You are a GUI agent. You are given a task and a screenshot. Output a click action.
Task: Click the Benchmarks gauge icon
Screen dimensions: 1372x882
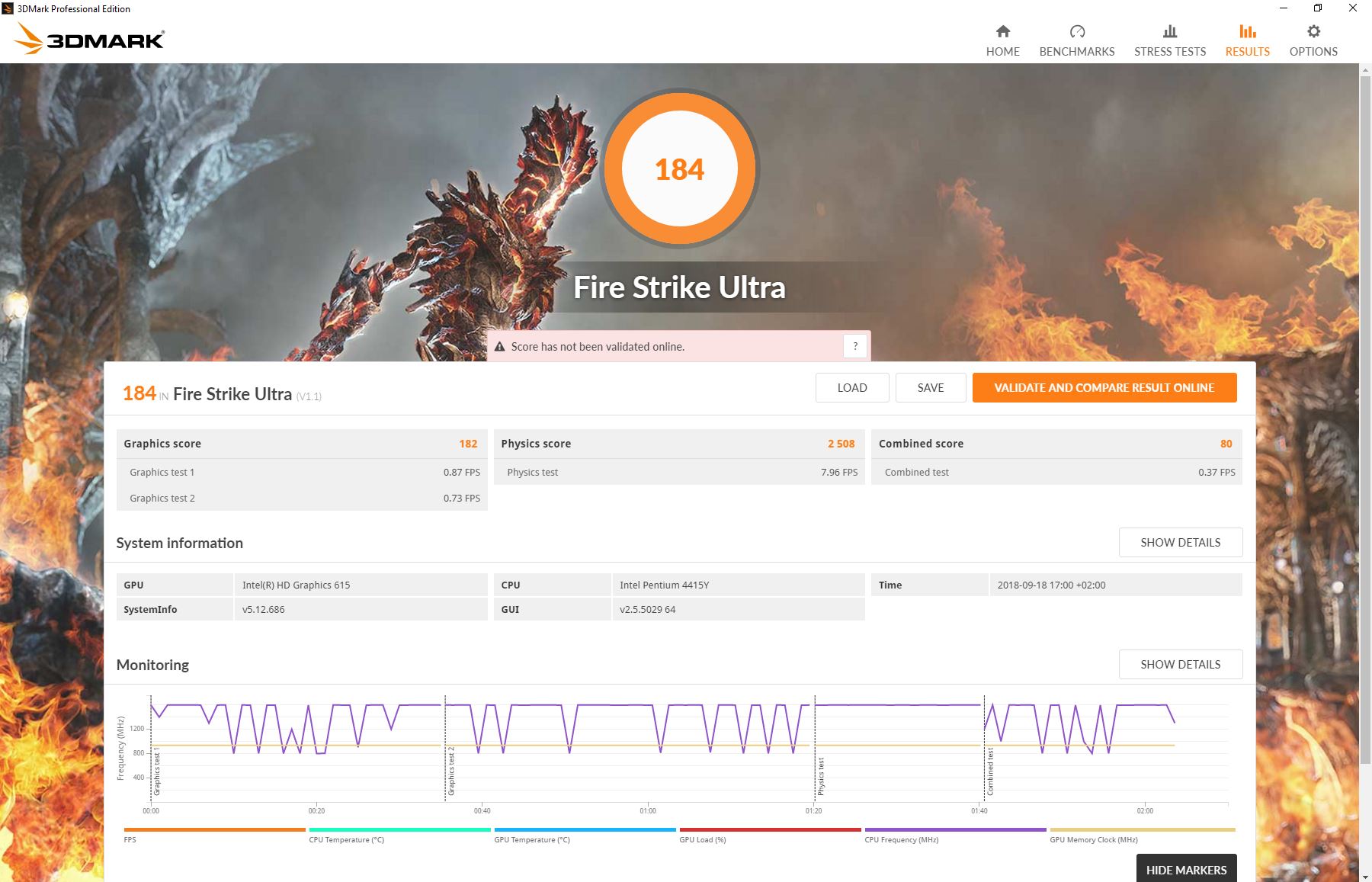point(1077,31)
